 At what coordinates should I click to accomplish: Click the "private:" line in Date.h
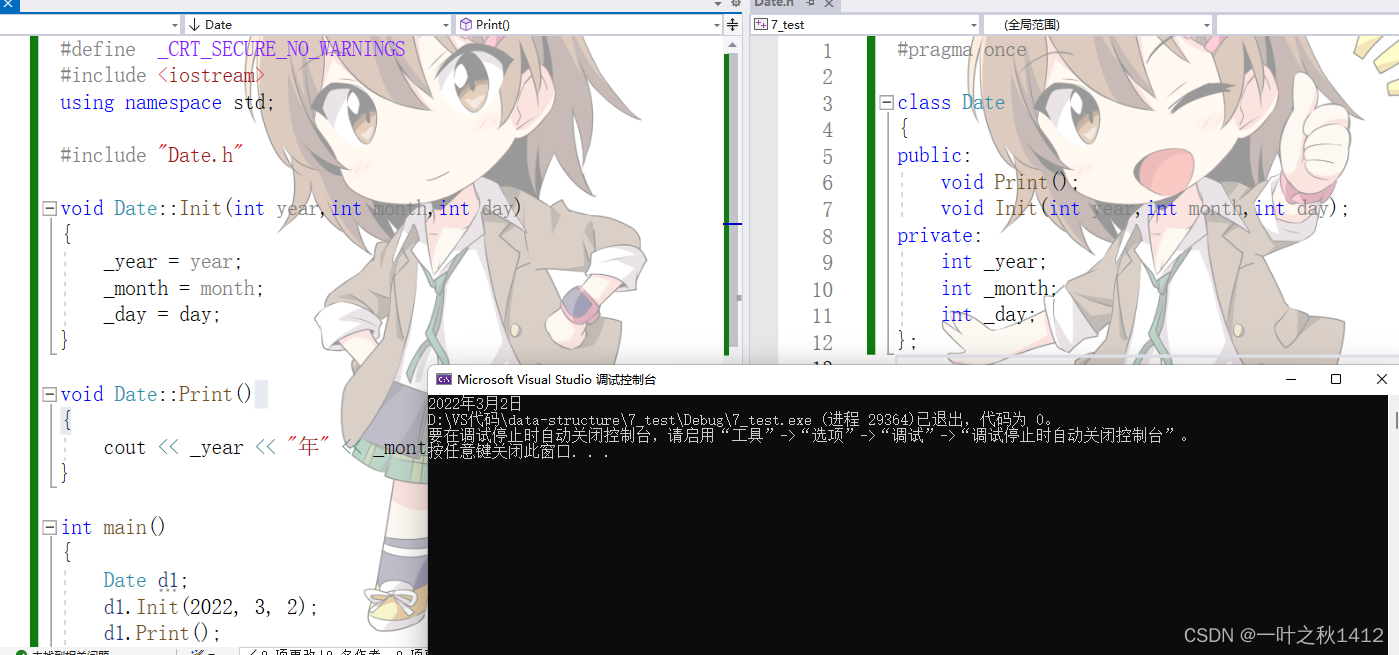pos(940,235)
